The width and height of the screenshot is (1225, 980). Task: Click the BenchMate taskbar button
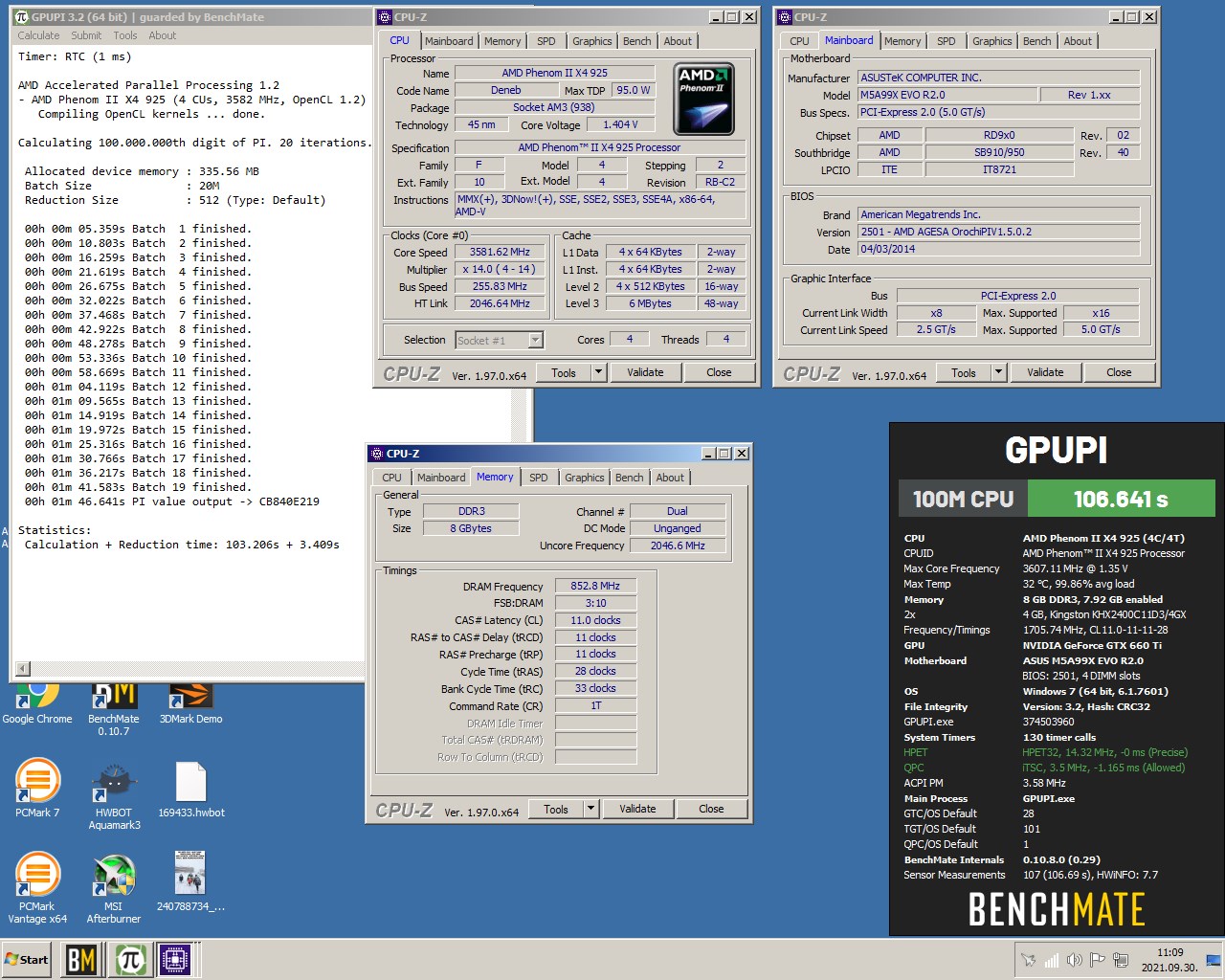(x=81, y=959)
